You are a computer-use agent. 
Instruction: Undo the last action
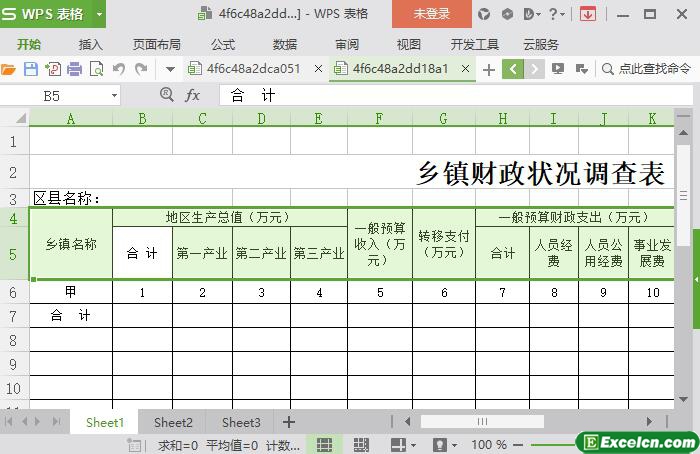118,69
